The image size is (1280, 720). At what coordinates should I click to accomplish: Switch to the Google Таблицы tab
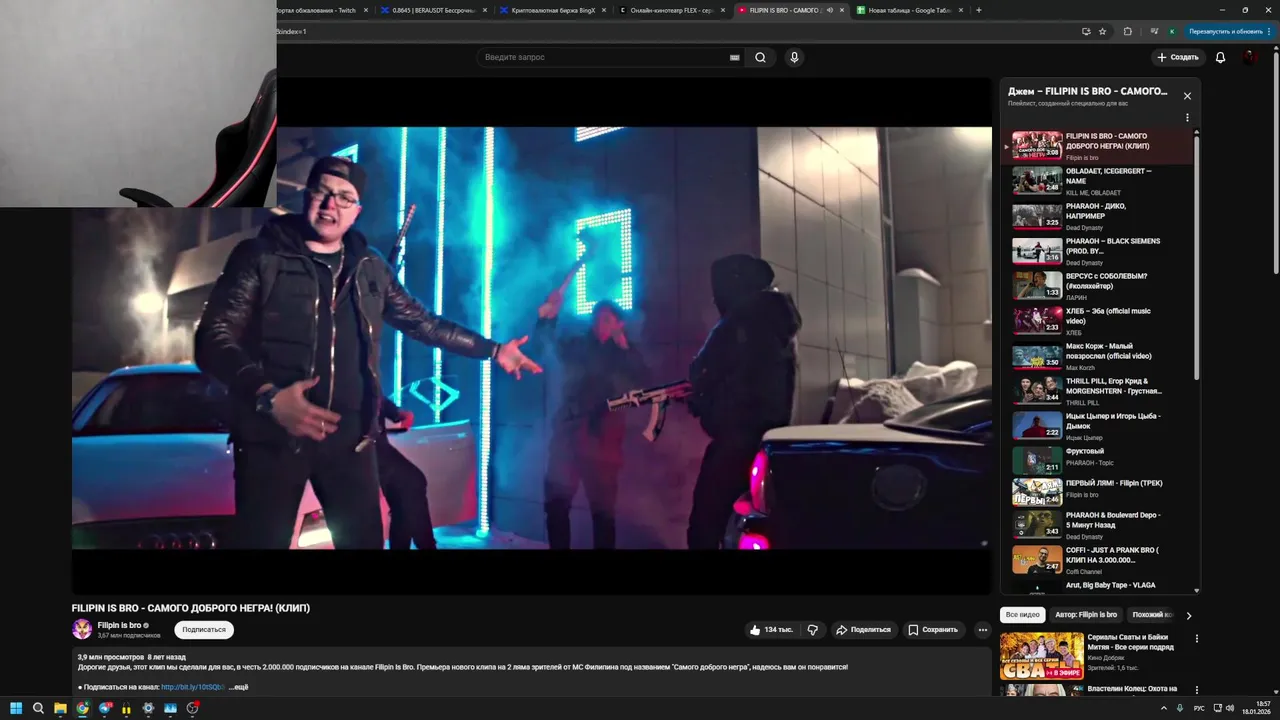click(910, 10)
